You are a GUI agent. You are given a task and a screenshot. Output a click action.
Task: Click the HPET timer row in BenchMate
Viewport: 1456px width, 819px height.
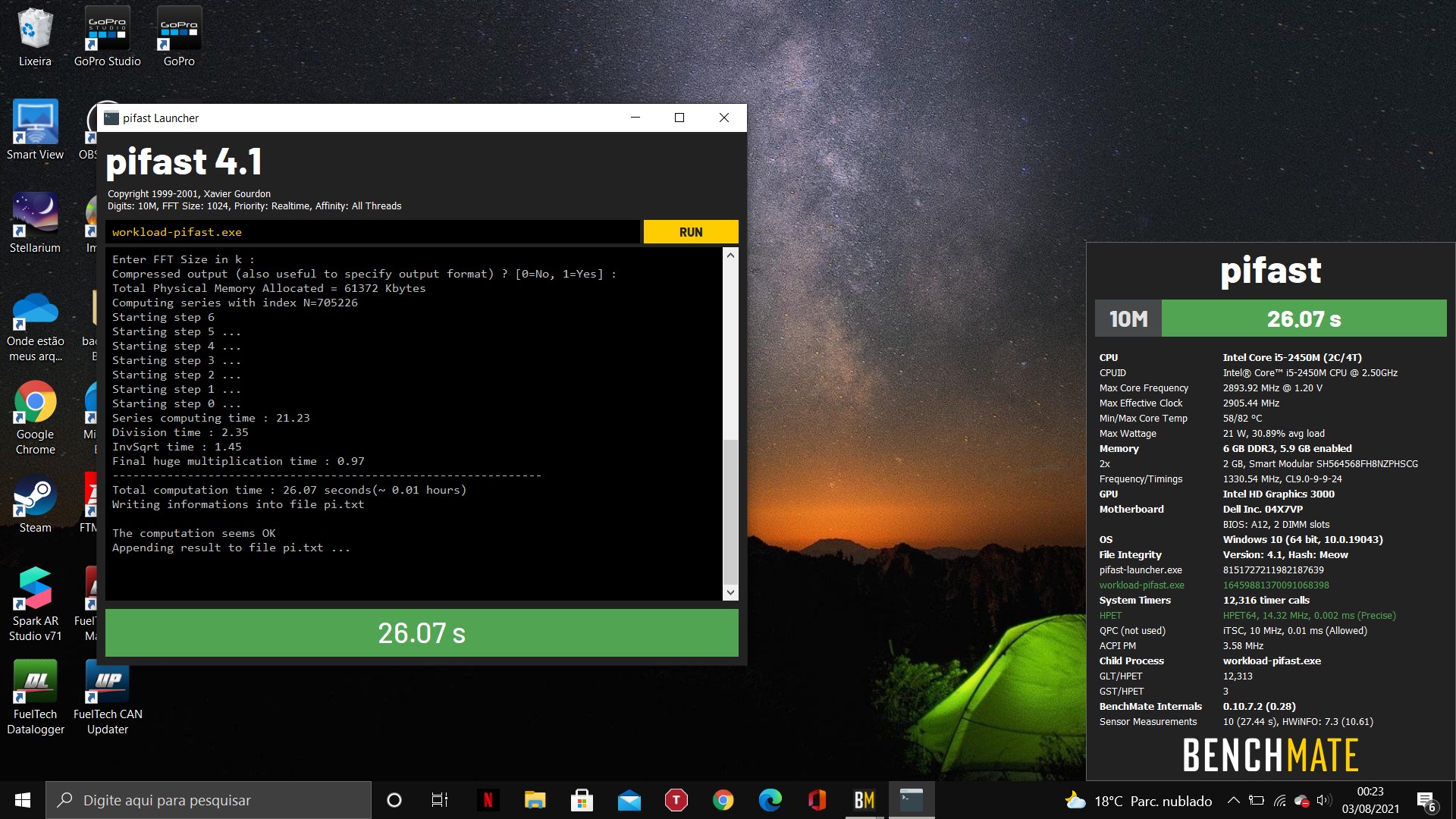point(1247,615)
